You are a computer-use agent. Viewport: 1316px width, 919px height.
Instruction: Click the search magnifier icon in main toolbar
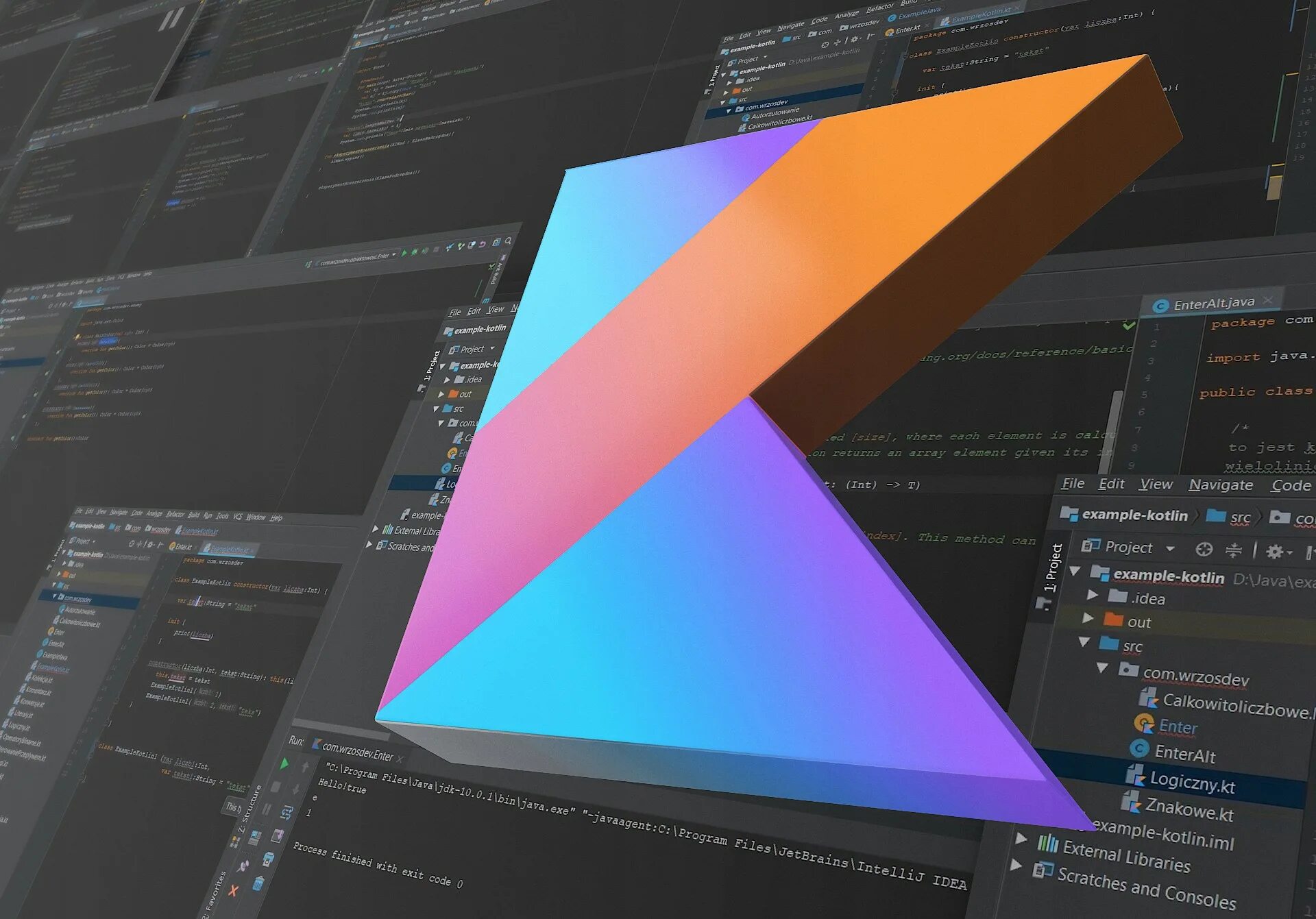pyautogui.click(x=508, y=241)
